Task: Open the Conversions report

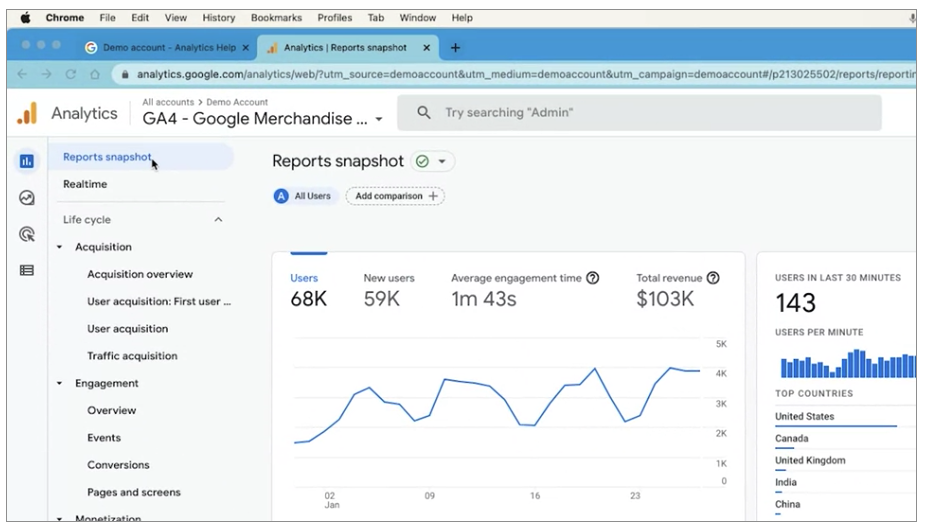Action: (118, 465)
